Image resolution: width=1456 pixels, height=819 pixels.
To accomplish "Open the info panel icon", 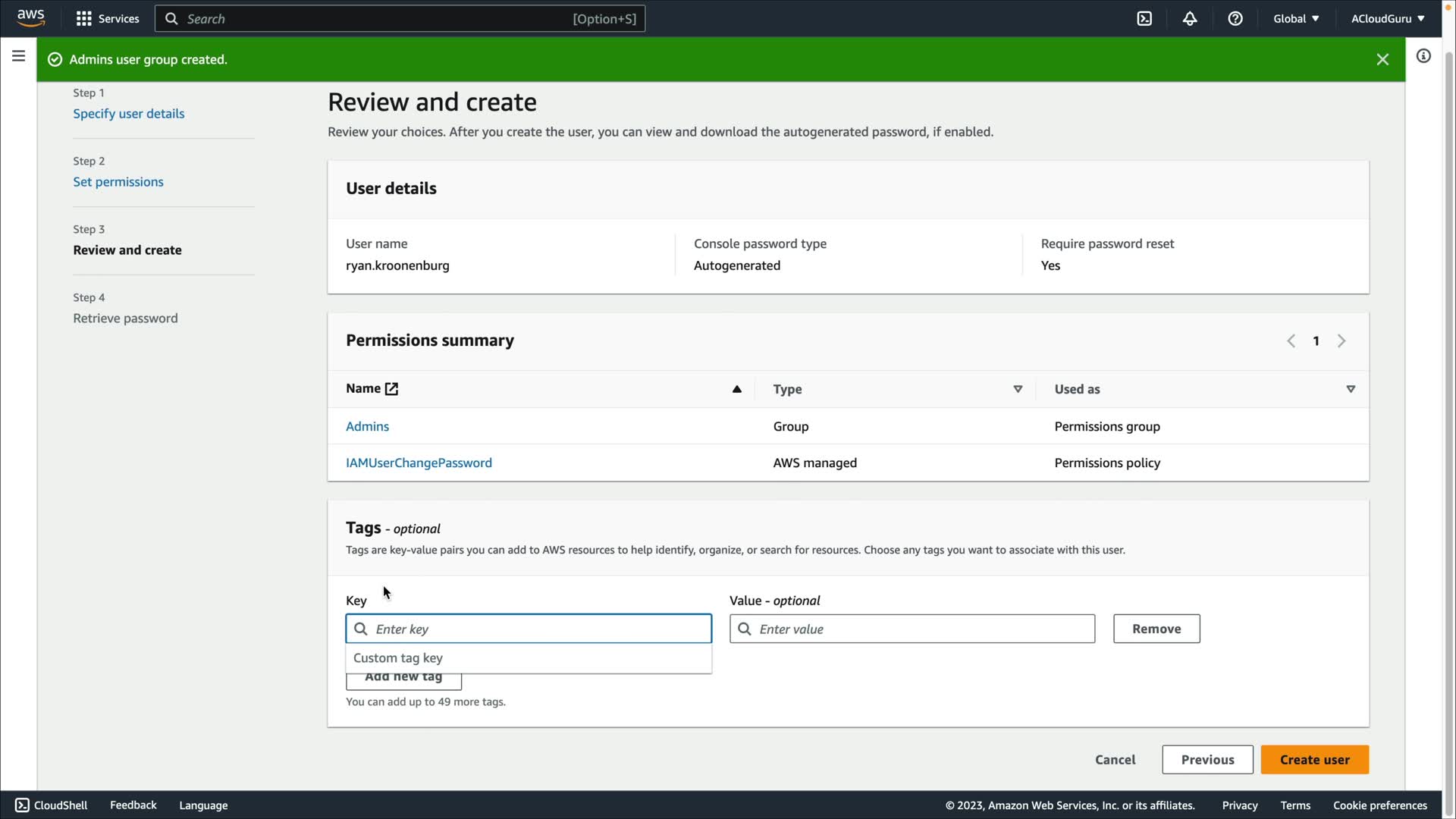I will [x=1423, y=56].
